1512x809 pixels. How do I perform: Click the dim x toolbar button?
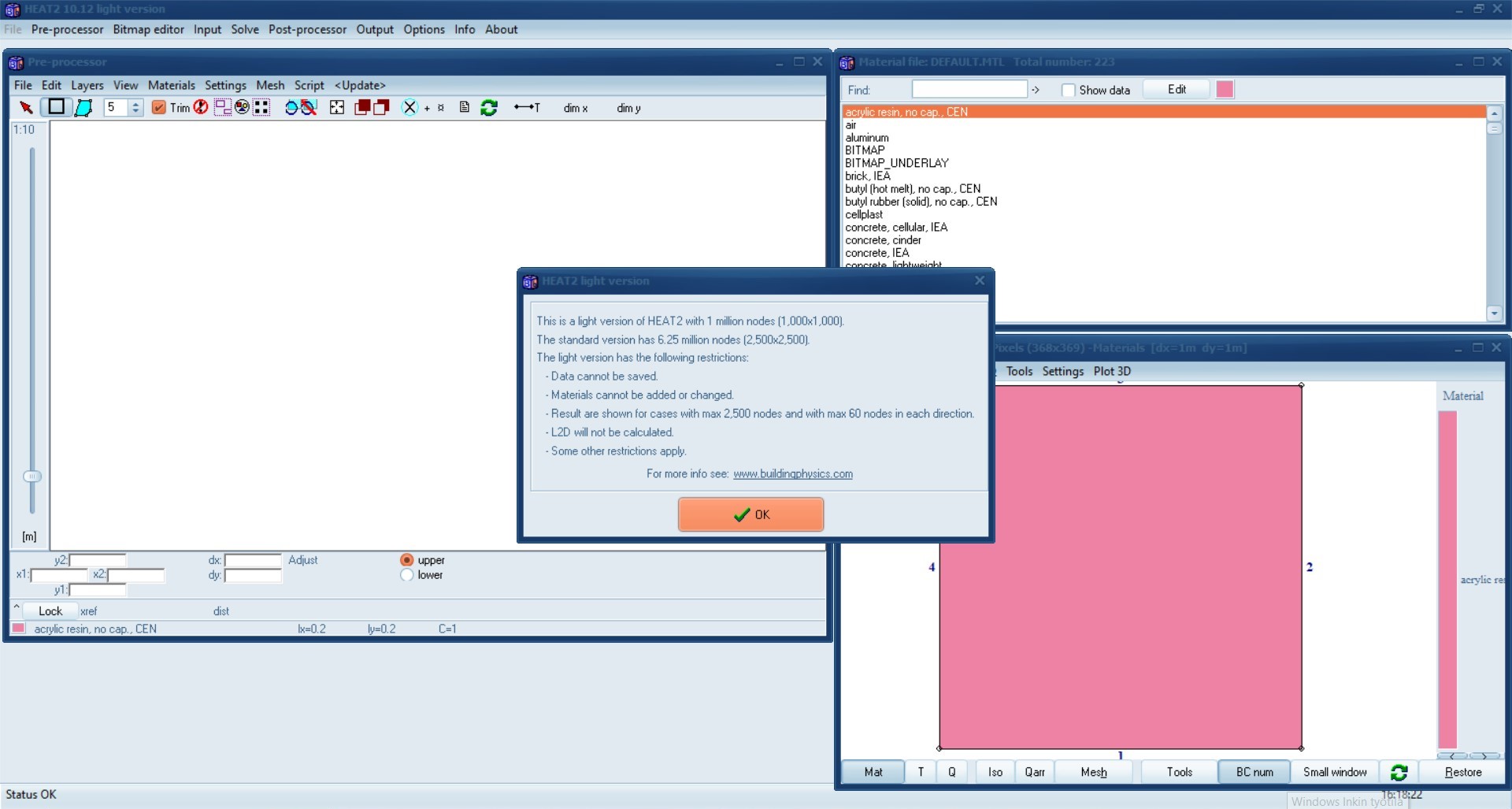tap(576, 108)
